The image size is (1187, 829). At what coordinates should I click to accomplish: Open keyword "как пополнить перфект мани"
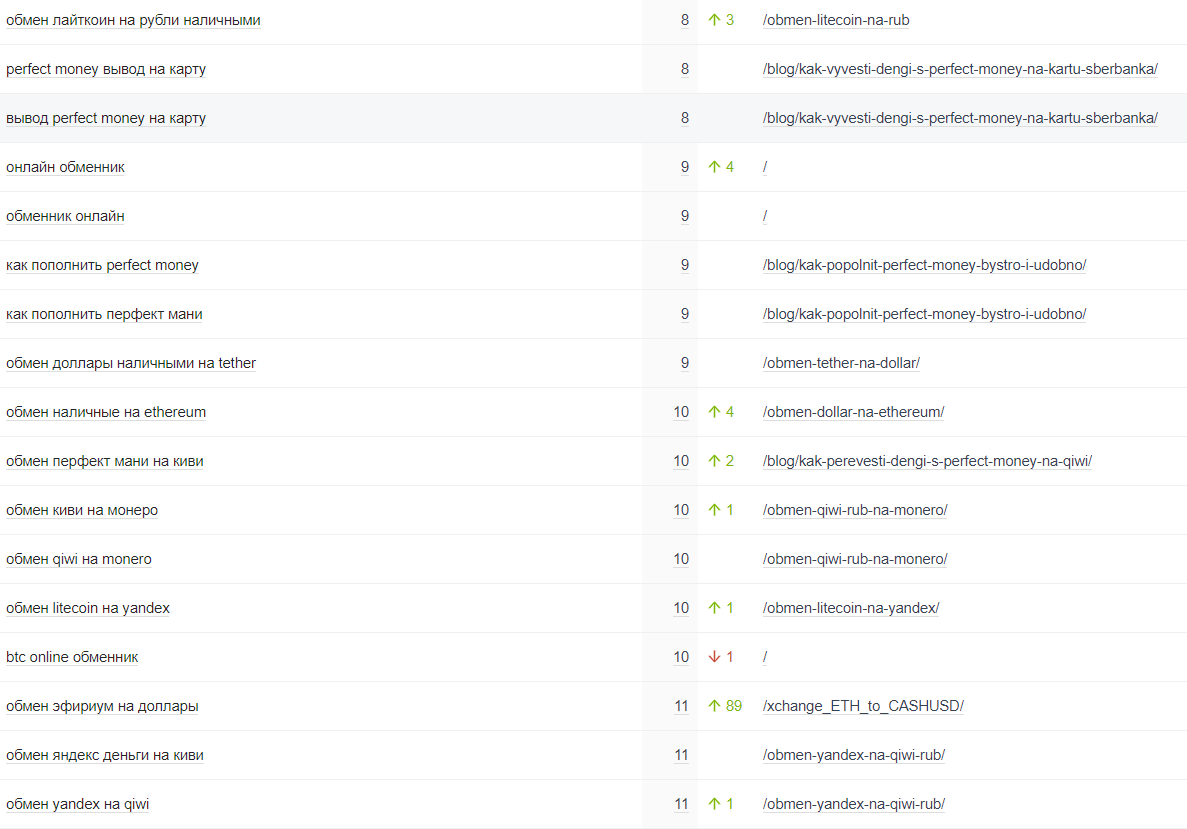click(x=104, y=314)
